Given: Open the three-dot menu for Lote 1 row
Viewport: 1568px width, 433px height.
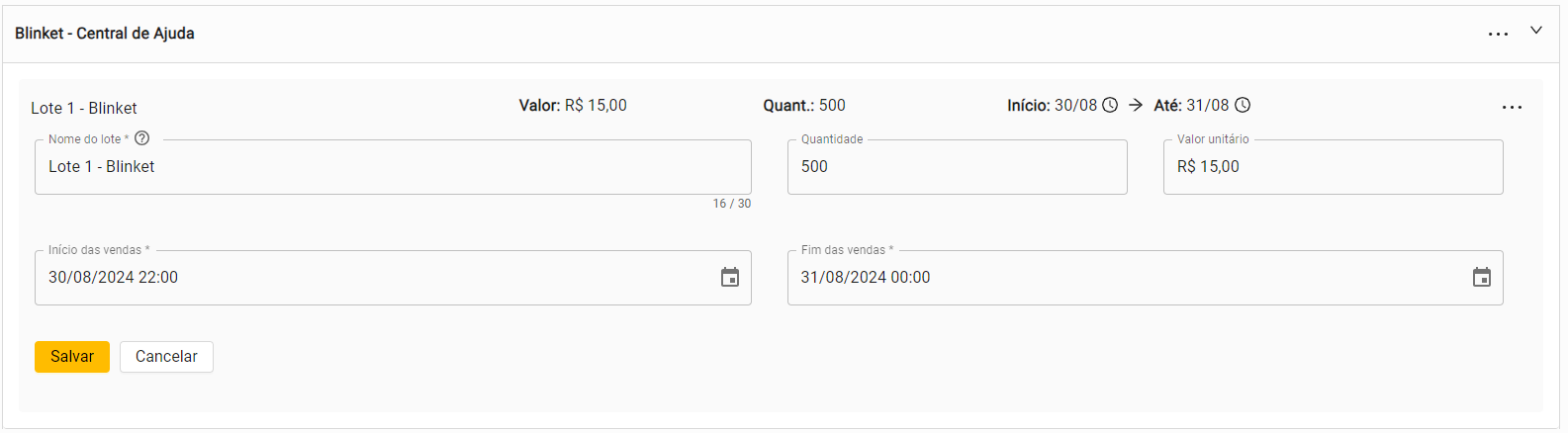Looking at the screenshot, I should 1512,107.
